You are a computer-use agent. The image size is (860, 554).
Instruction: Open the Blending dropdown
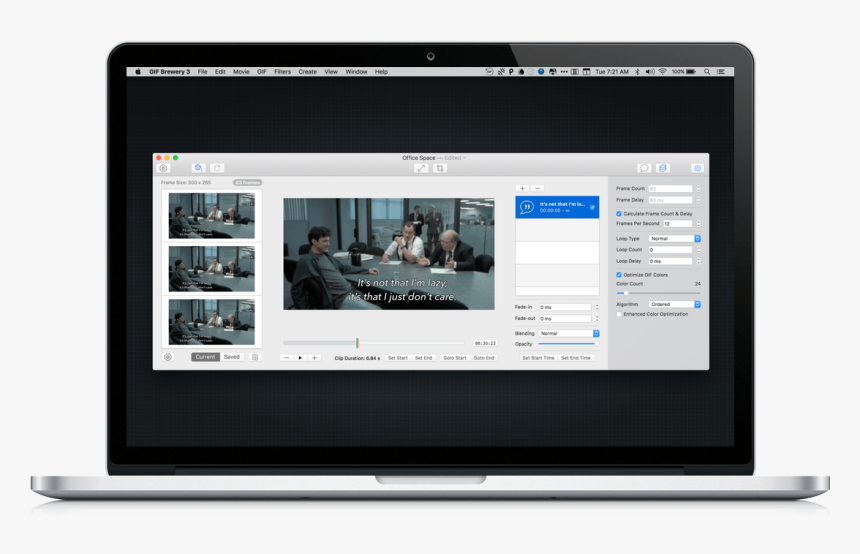pyautogui.click(x=569, y=333)
